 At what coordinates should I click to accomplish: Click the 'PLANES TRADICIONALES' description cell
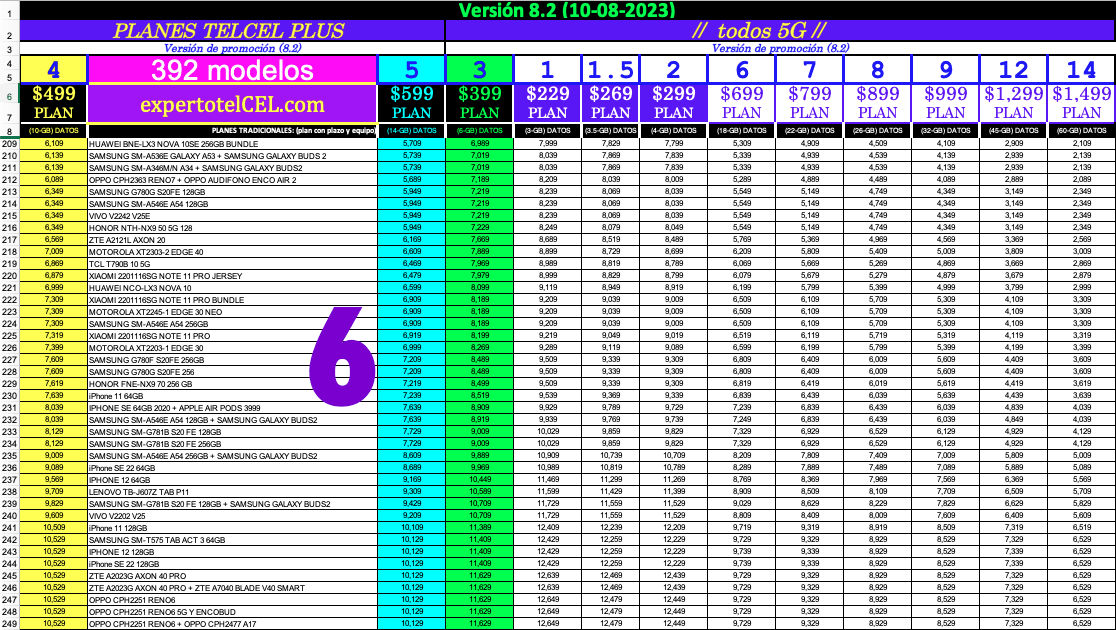click(232, 131)
